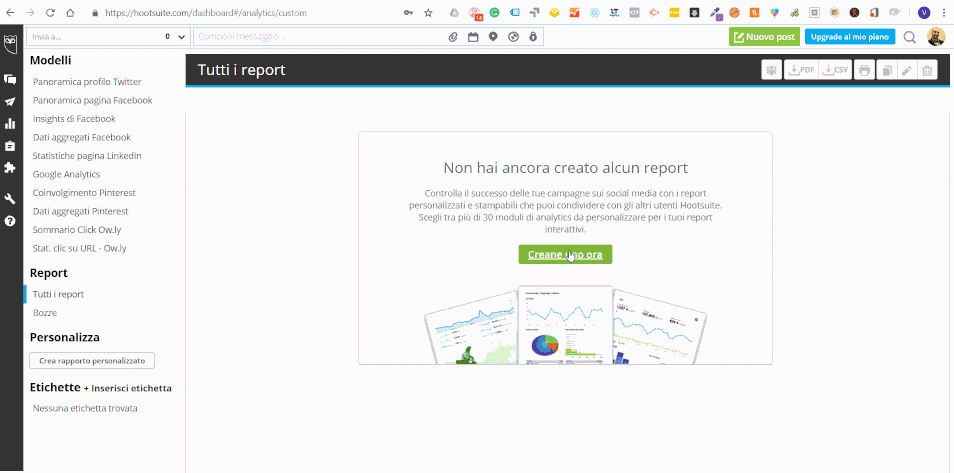Open Assignments clipboard icon in sidebar
The width and height of the screenshot is (954, 473).
point(10,146)
